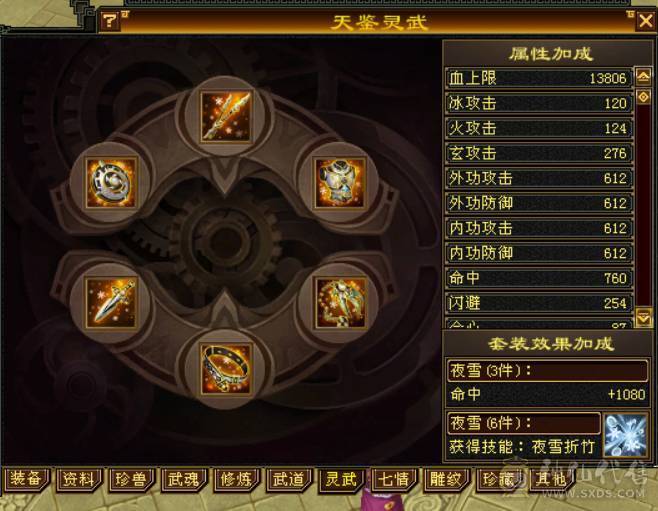The image size is (658, 511).
Task: Select the white armor chestplate slot
Action: [340, 183]
